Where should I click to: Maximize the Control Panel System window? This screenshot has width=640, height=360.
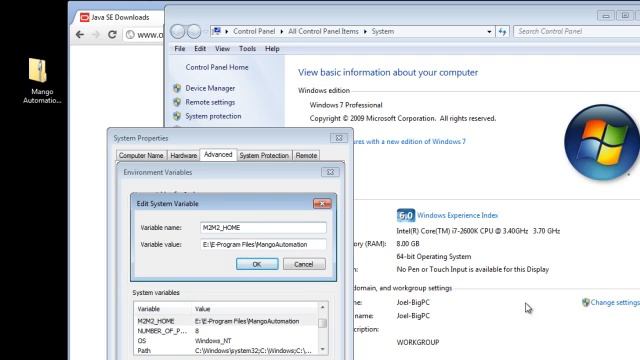point(625,16)
